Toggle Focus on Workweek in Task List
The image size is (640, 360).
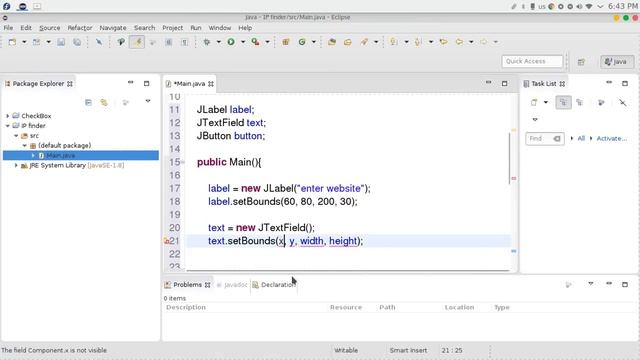click(x=601, y=102)
